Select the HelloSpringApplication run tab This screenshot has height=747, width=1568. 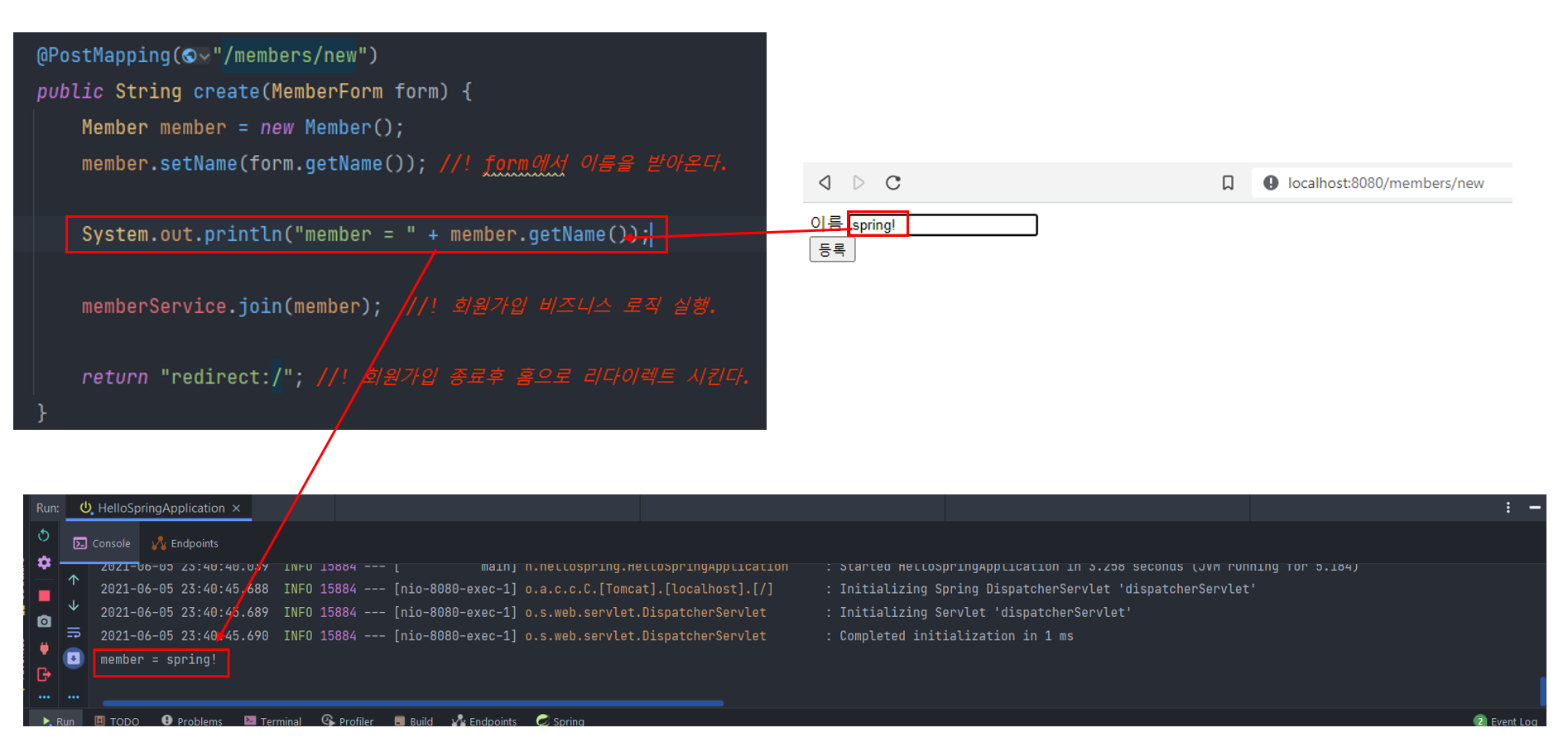pos(157,508)
